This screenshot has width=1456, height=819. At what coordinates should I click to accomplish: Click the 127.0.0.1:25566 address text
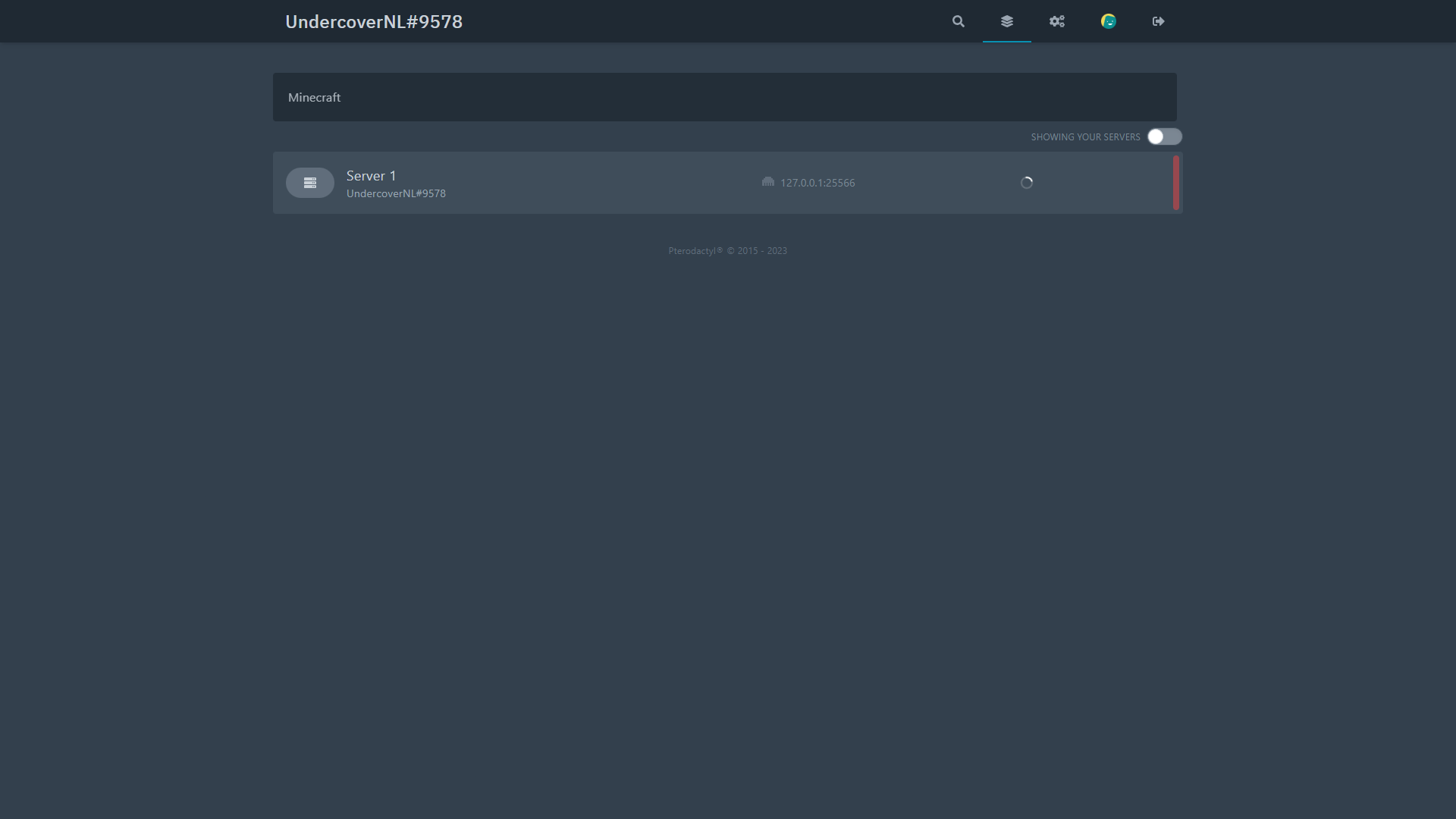tap(817, 183)
